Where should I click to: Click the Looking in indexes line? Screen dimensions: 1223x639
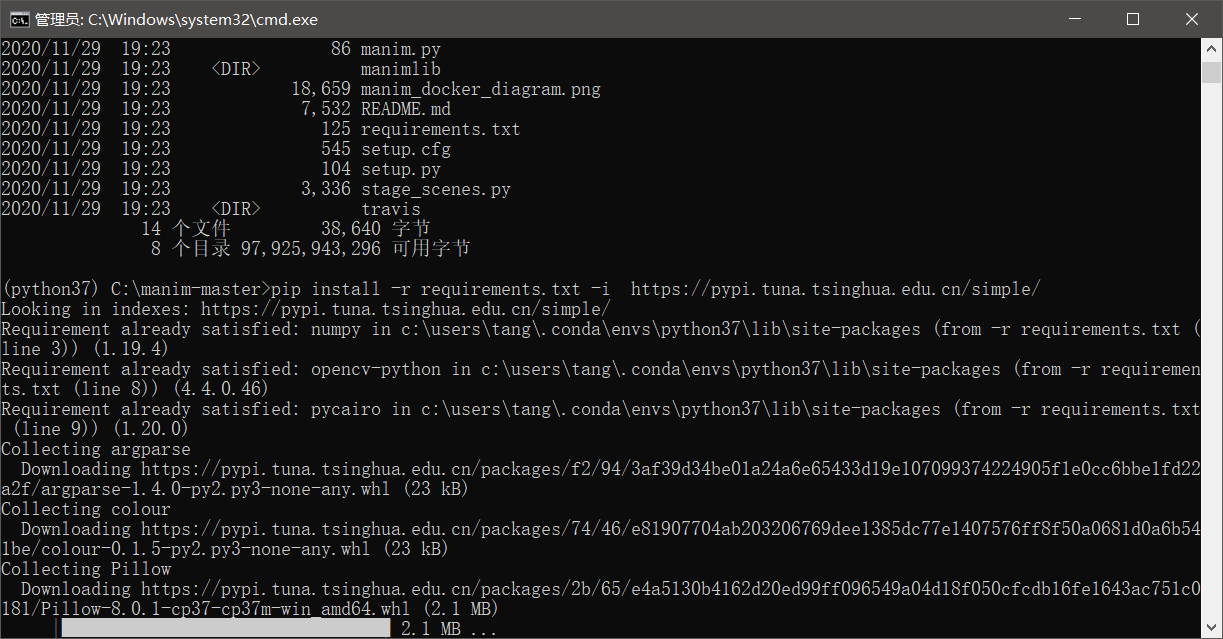[x=306, y=309]
